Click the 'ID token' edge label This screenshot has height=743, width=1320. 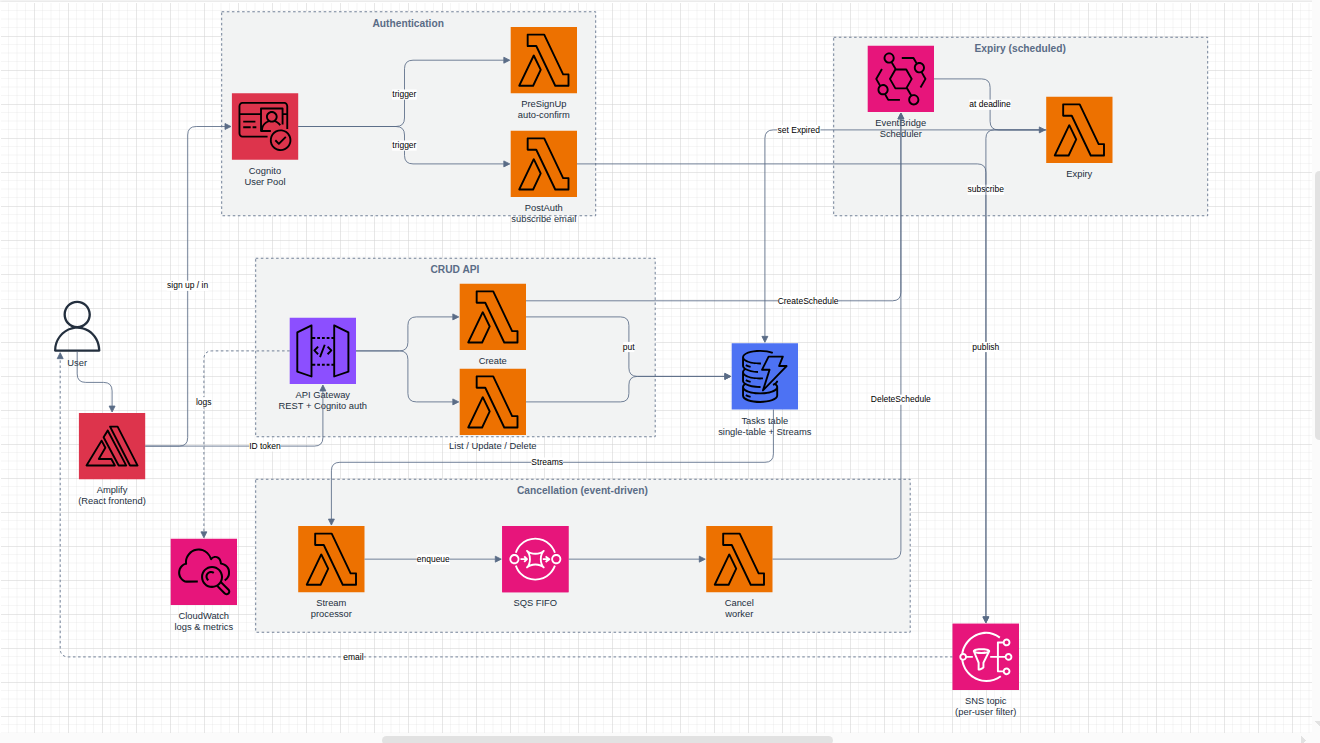[265, 446]
